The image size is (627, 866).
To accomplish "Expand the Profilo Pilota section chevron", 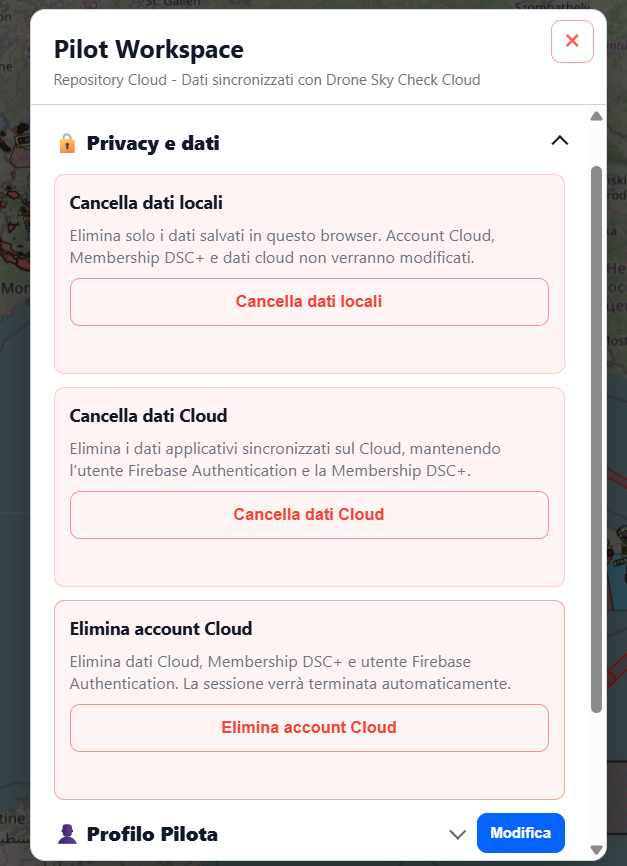I will 457,834.
